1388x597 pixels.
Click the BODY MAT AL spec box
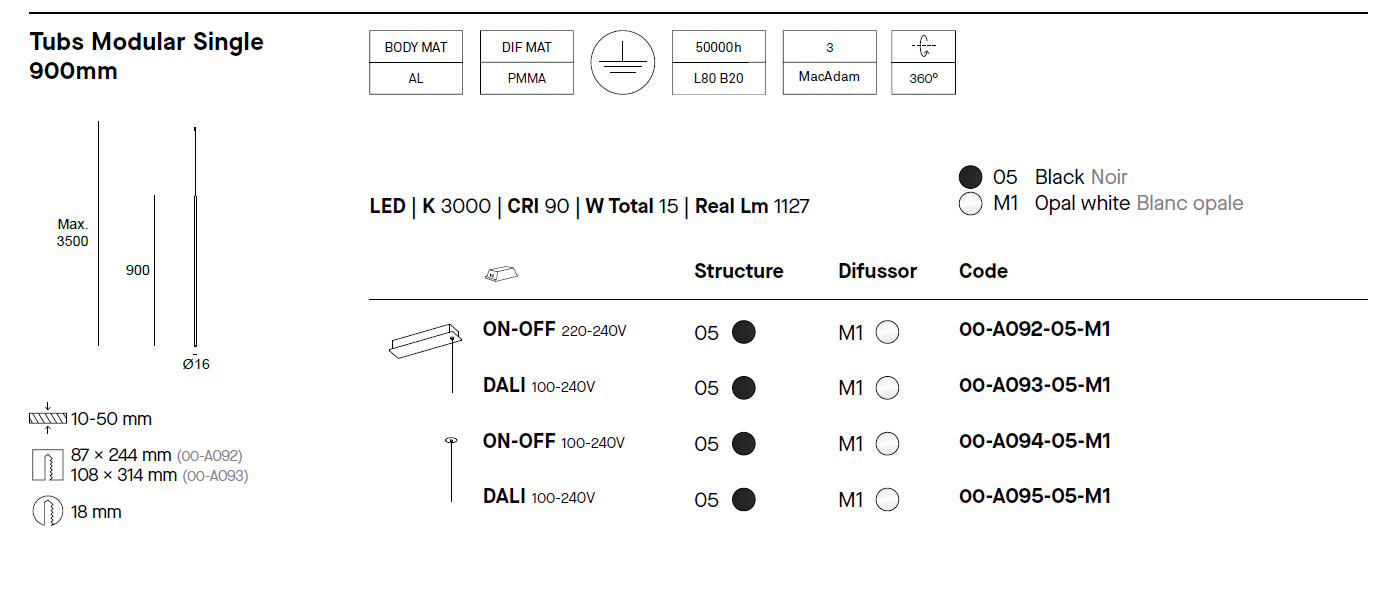point(416,62)
